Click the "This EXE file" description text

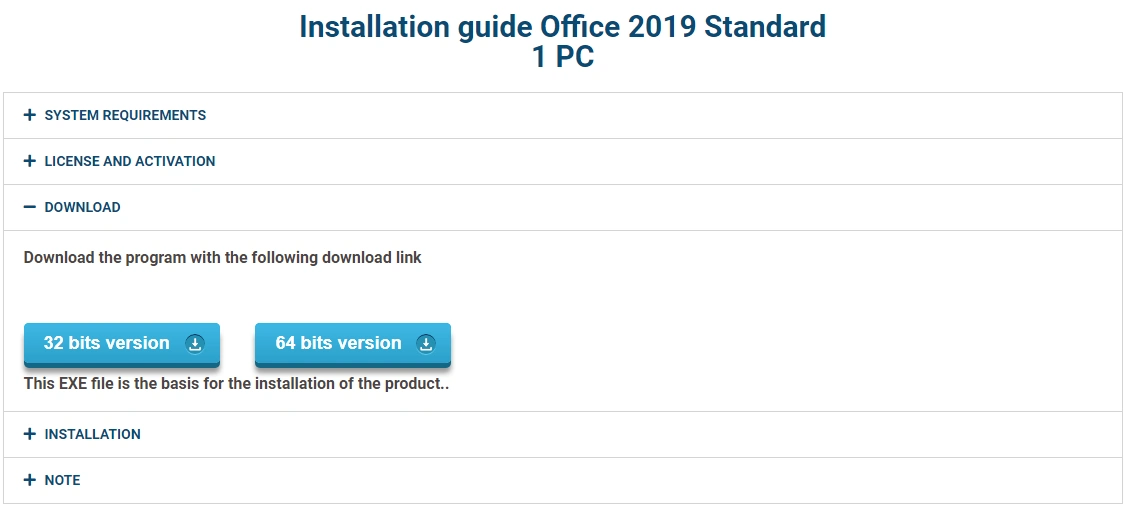(x=236, y=384)
